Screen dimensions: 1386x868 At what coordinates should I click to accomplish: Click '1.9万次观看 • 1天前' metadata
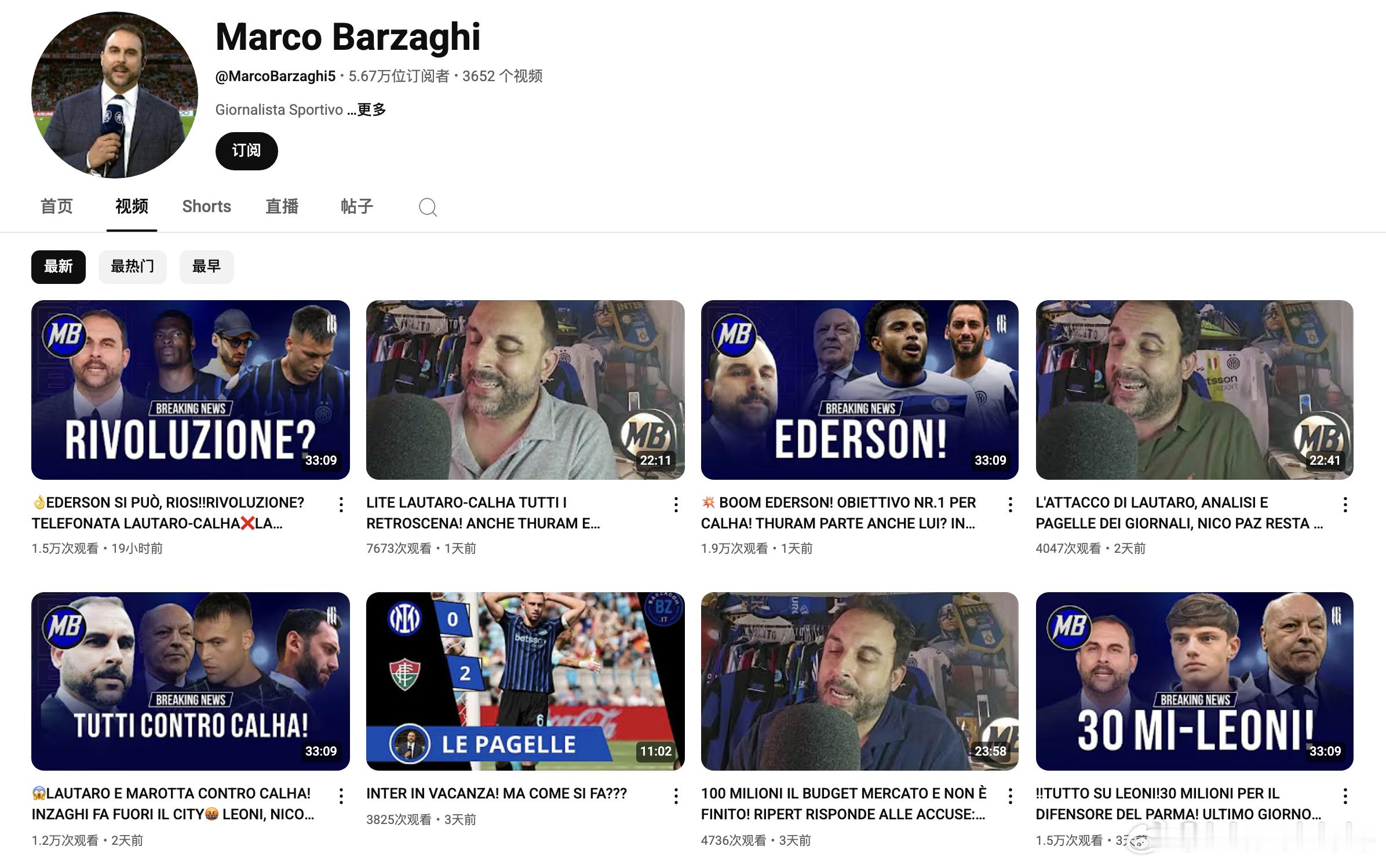(x=757, y=548)
